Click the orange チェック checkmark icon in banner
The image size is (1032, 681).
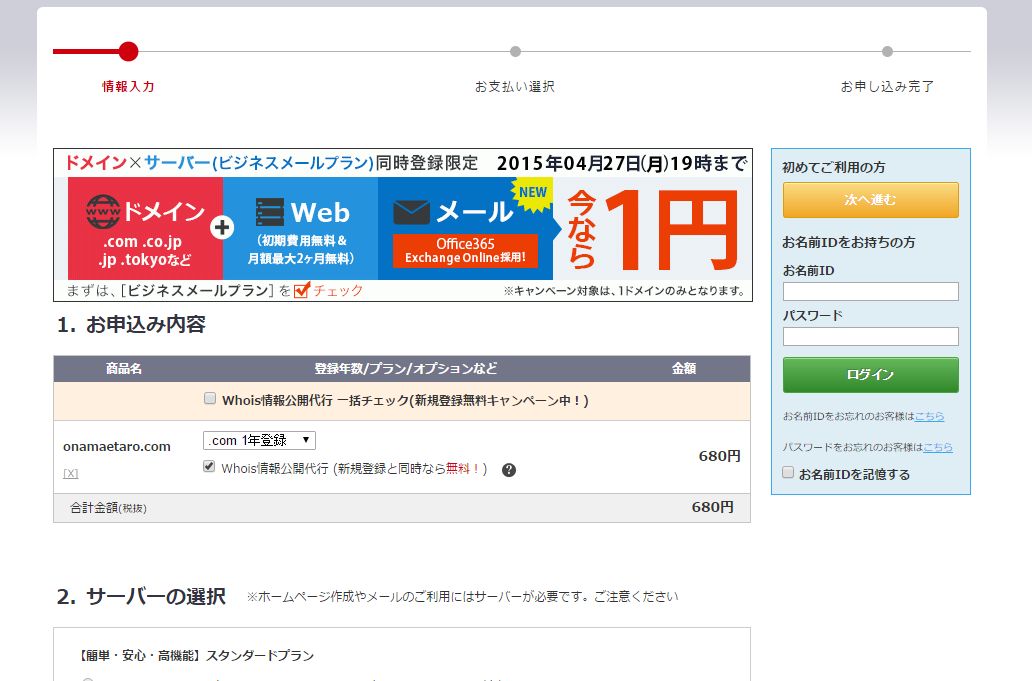pyautogui.click(x=301, y=290)
